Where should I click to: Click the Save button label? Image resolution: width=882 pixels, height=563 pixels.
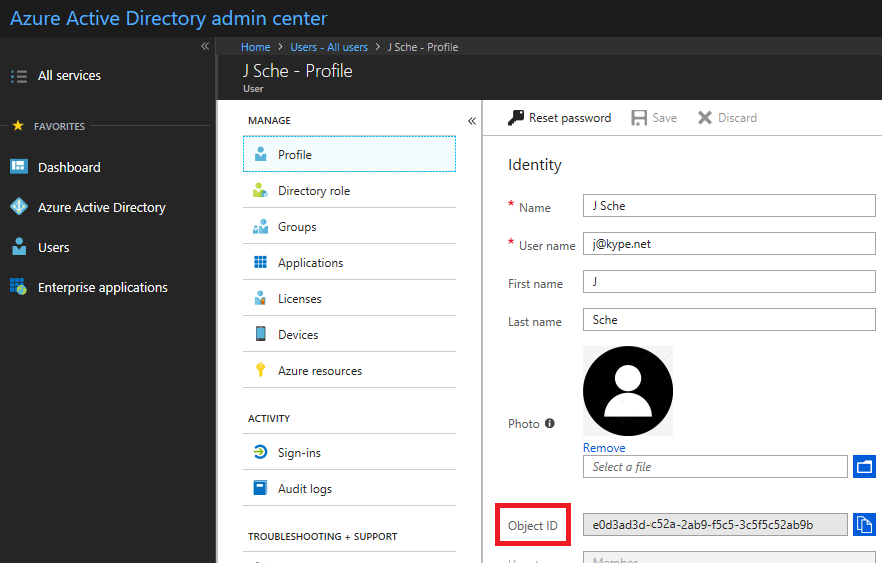click(664, 118)
